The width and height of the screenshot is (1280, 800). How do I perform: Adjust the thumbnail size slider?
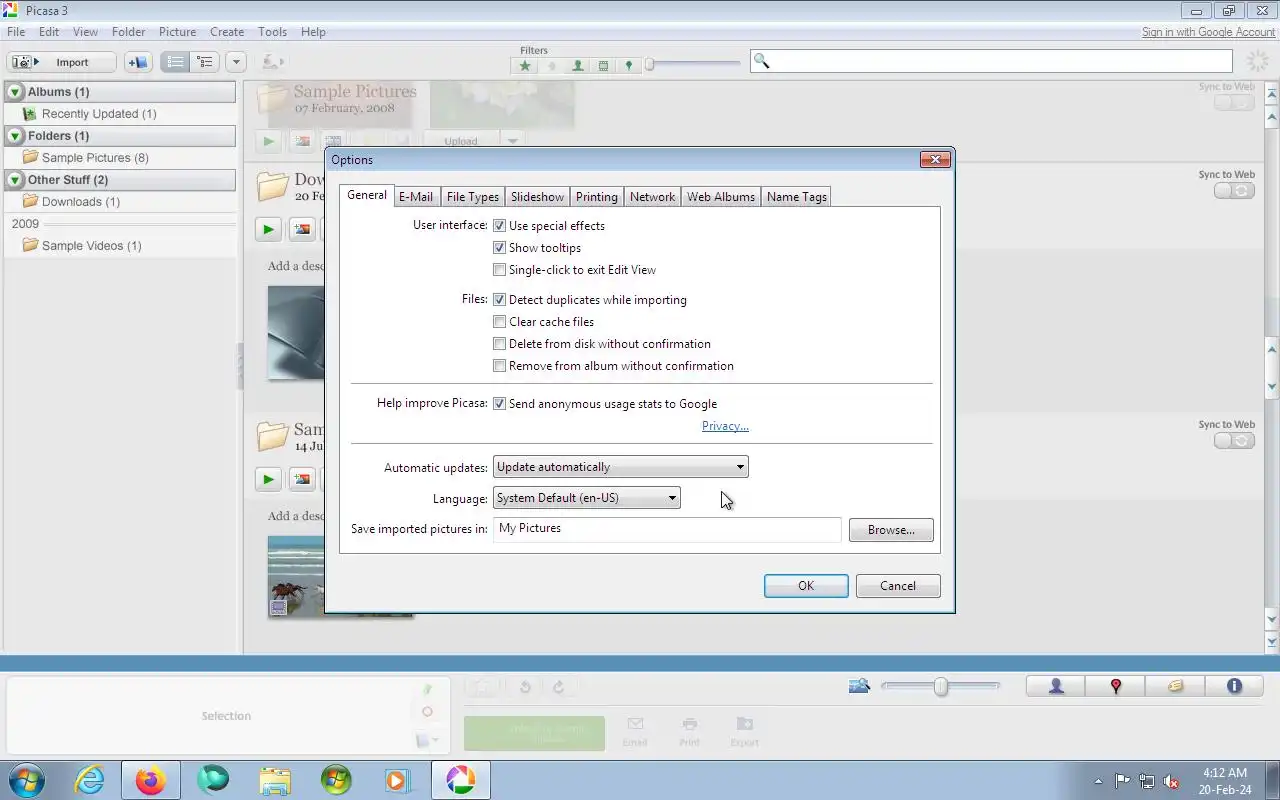(x=940, y=686)
